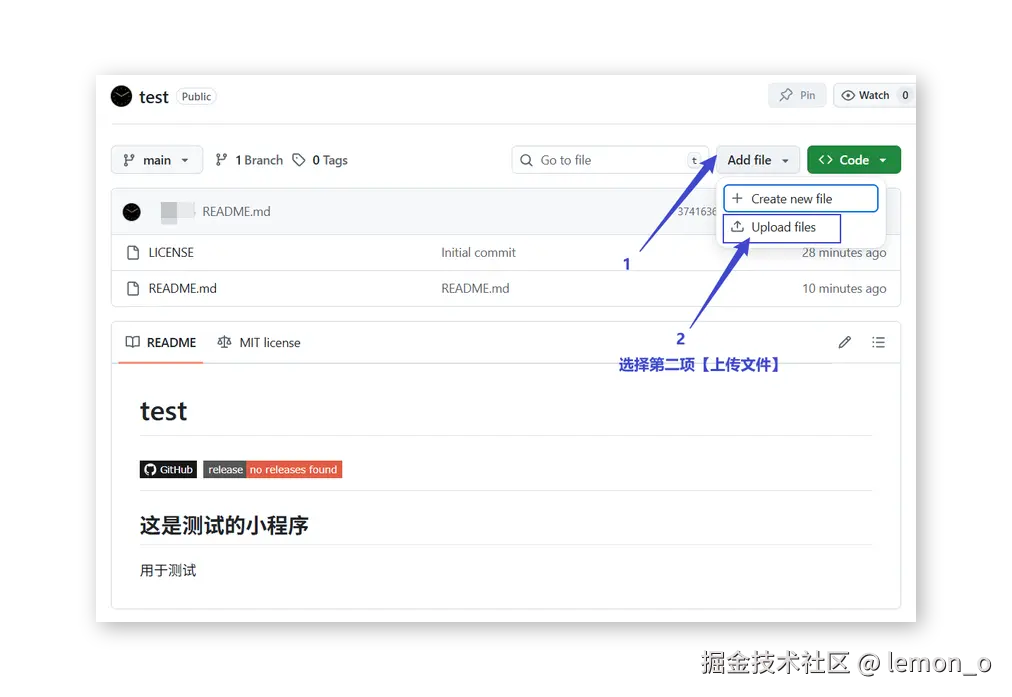
Task: Click the GitHub badge in the README
Action: tap(168, 469)
